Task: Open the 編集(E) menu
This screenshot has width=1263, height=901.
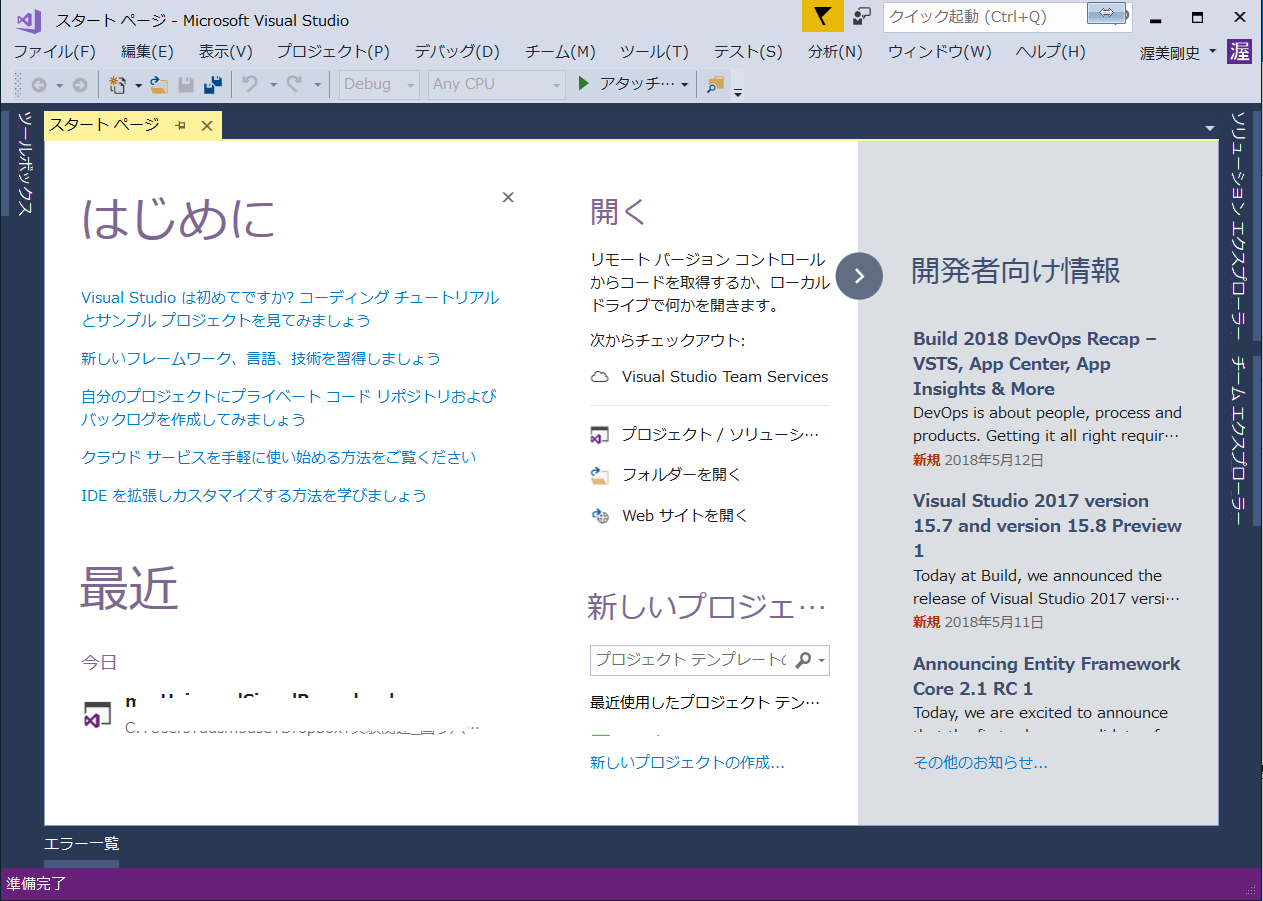Action: point(147,52)
